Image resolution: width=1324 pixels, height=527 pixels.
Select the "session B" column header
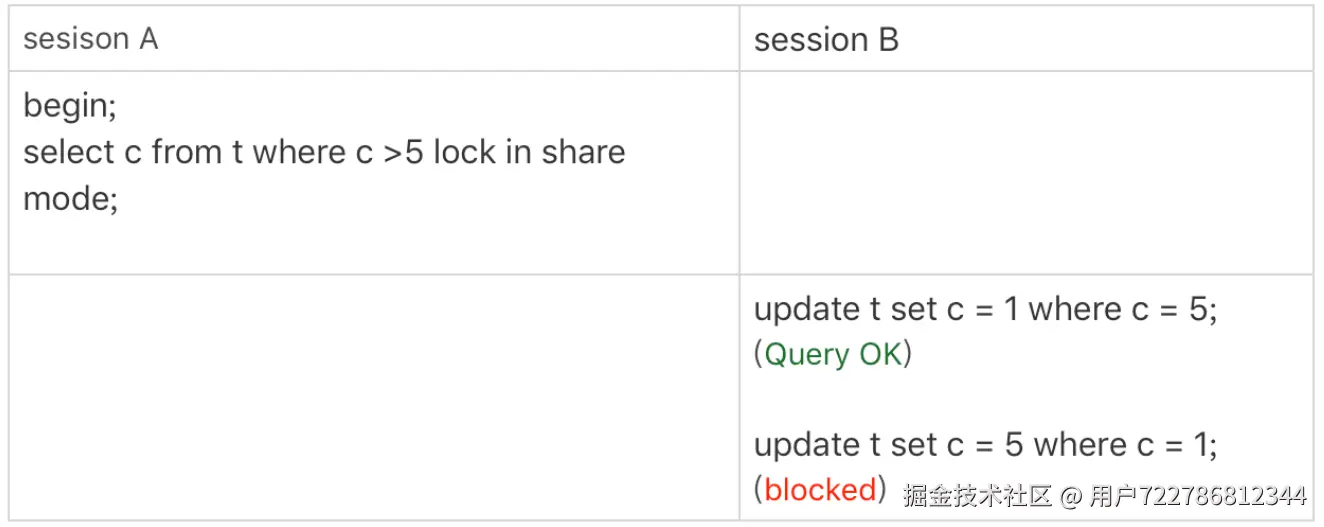click(x=826, y=40)
